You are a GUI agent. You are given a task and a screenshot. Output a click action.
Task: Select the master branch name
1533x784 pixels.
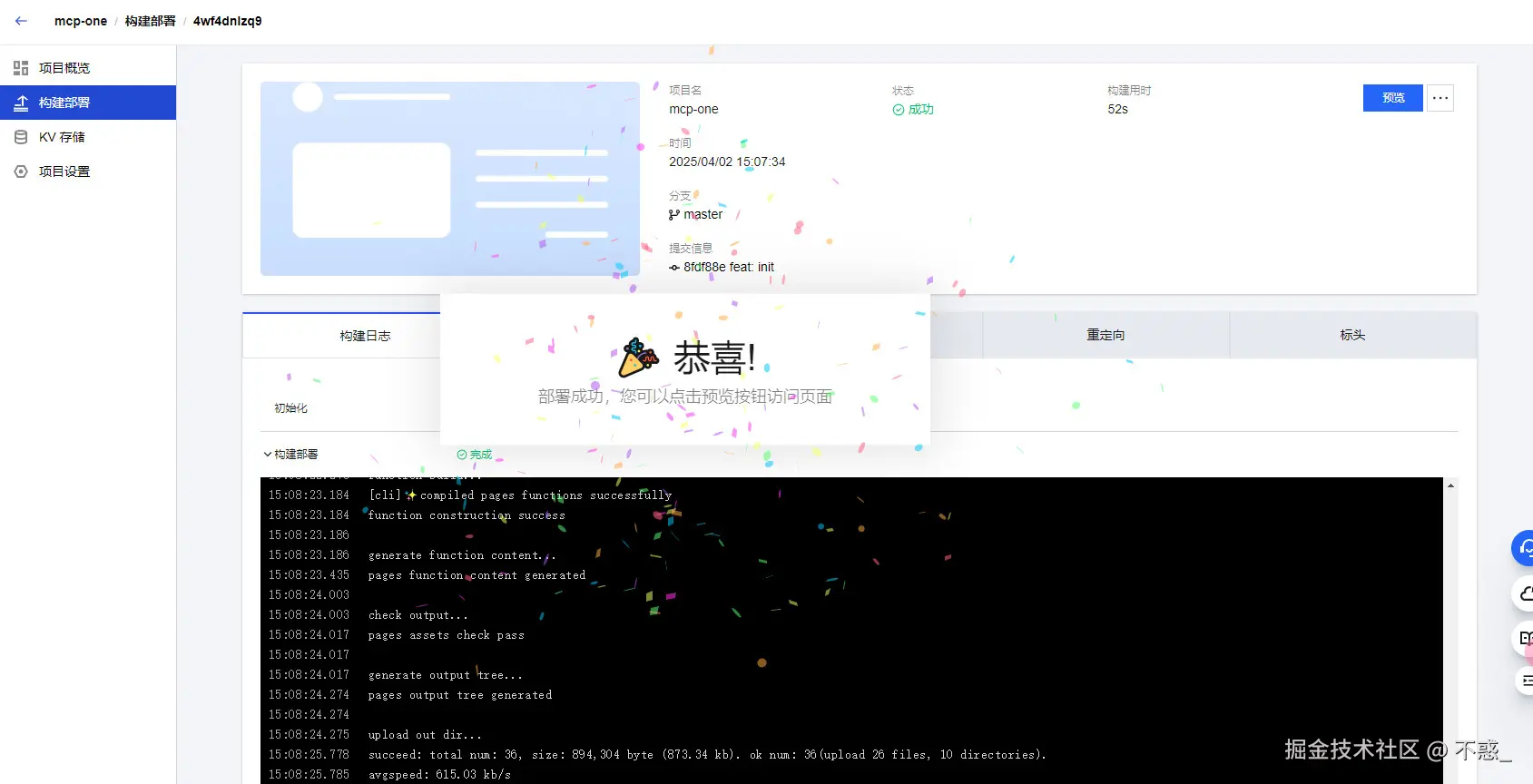tap(703, 215)
